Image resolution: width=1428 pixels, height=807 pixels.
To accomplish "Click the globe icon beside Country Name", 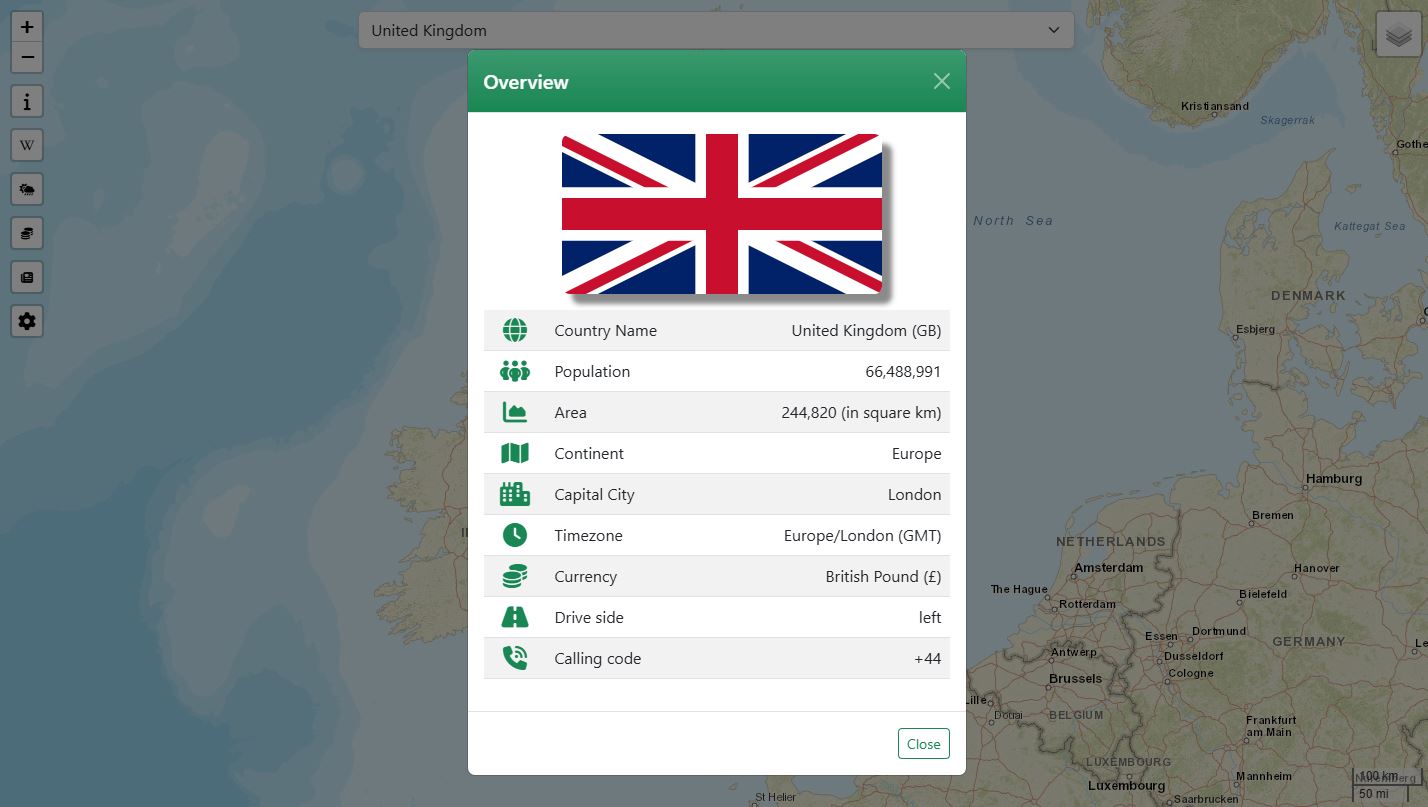I will pos(515,330).
